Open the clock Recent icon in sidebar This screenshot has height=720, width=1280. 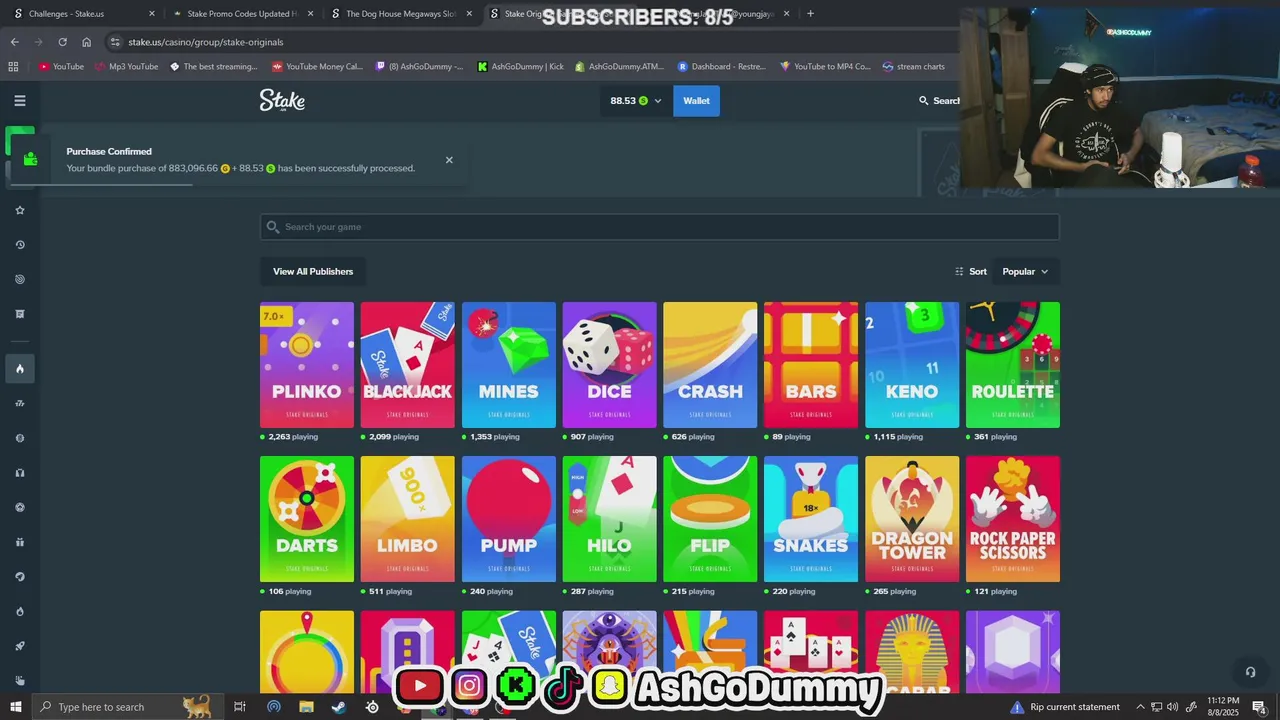coord(19,245)
